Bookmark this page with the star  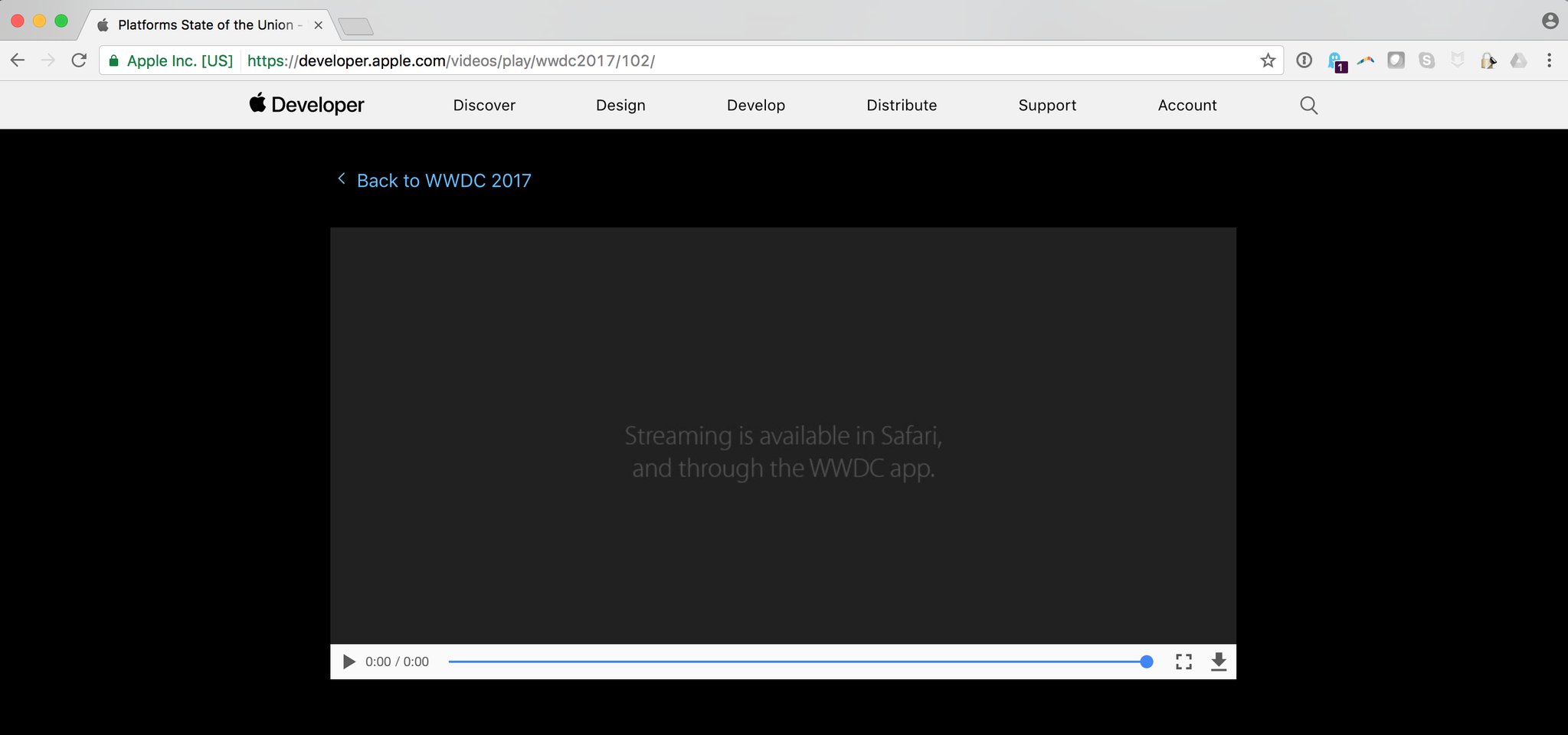point(1268,60)
